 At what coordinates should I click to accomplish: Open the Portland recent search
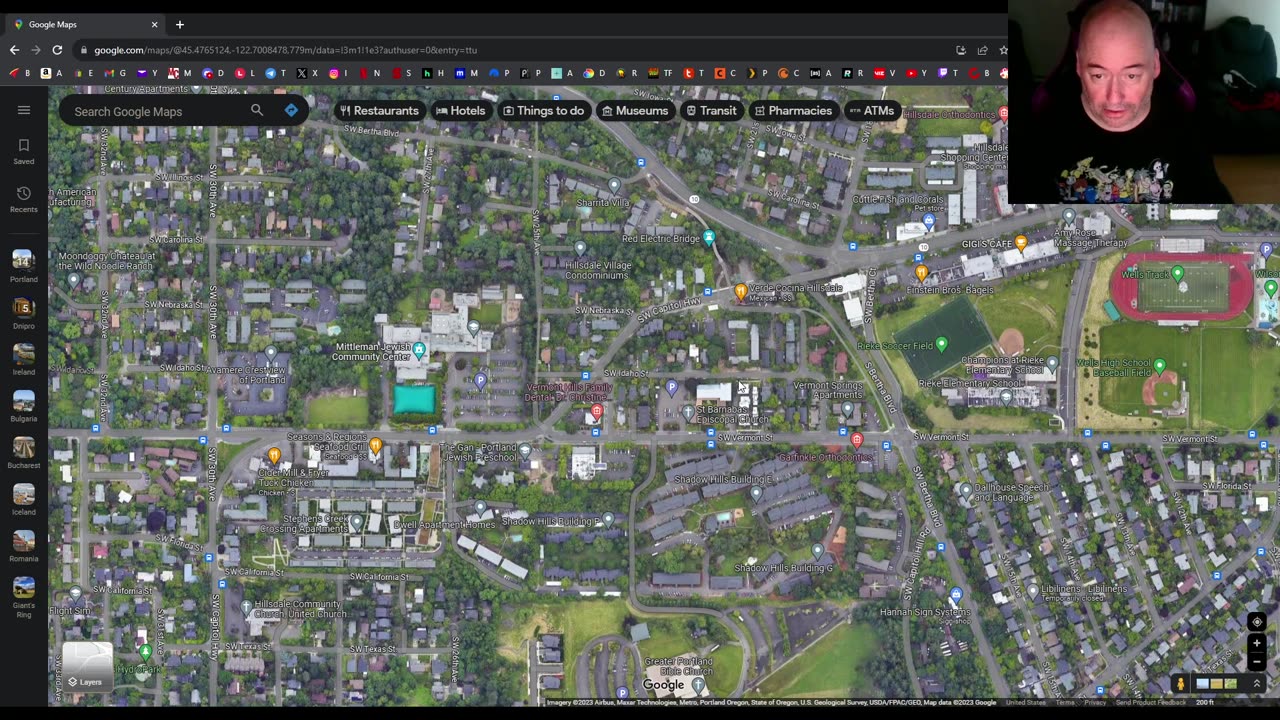tap(24, 266)
